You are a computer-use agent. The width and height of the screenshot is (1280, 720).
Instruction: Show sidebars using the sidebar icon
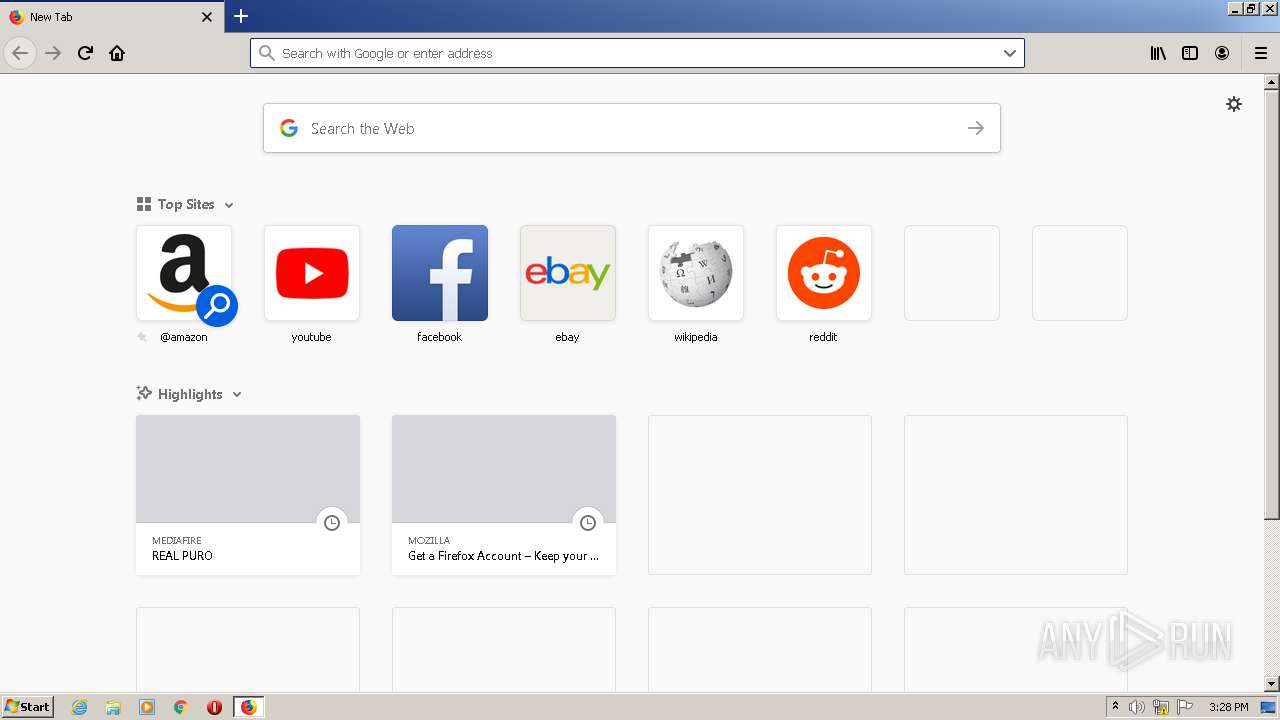coord(1190,53)
